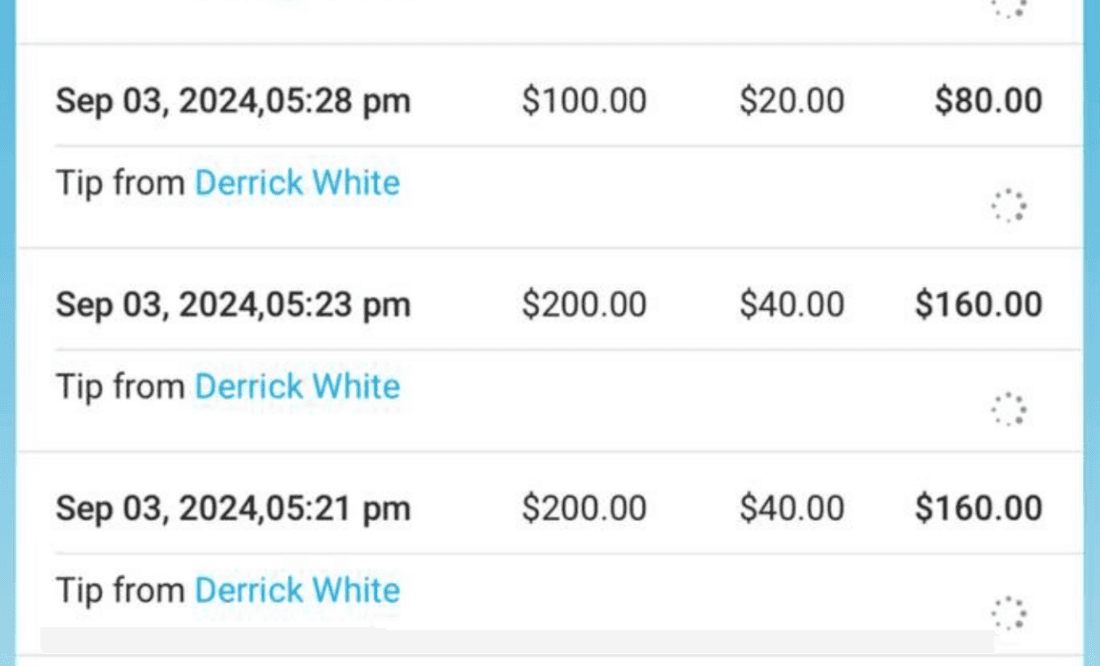Click the loading spinner in the 05:23 pm tip row
This screenshot has height=666, width=1100.
(1009, 409)
